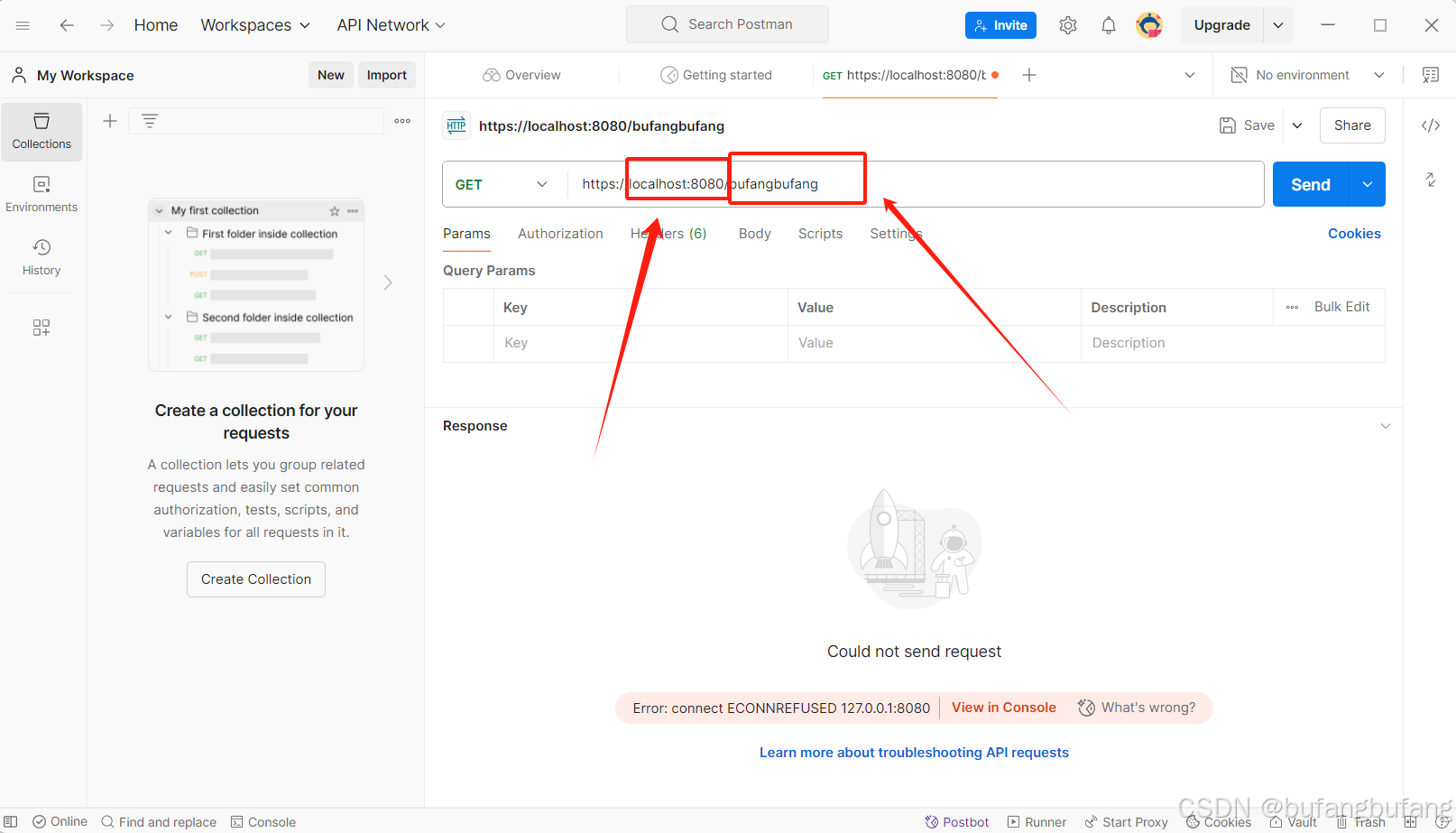
Task: Click the Online status indicator
Action: tap(60, 822)
